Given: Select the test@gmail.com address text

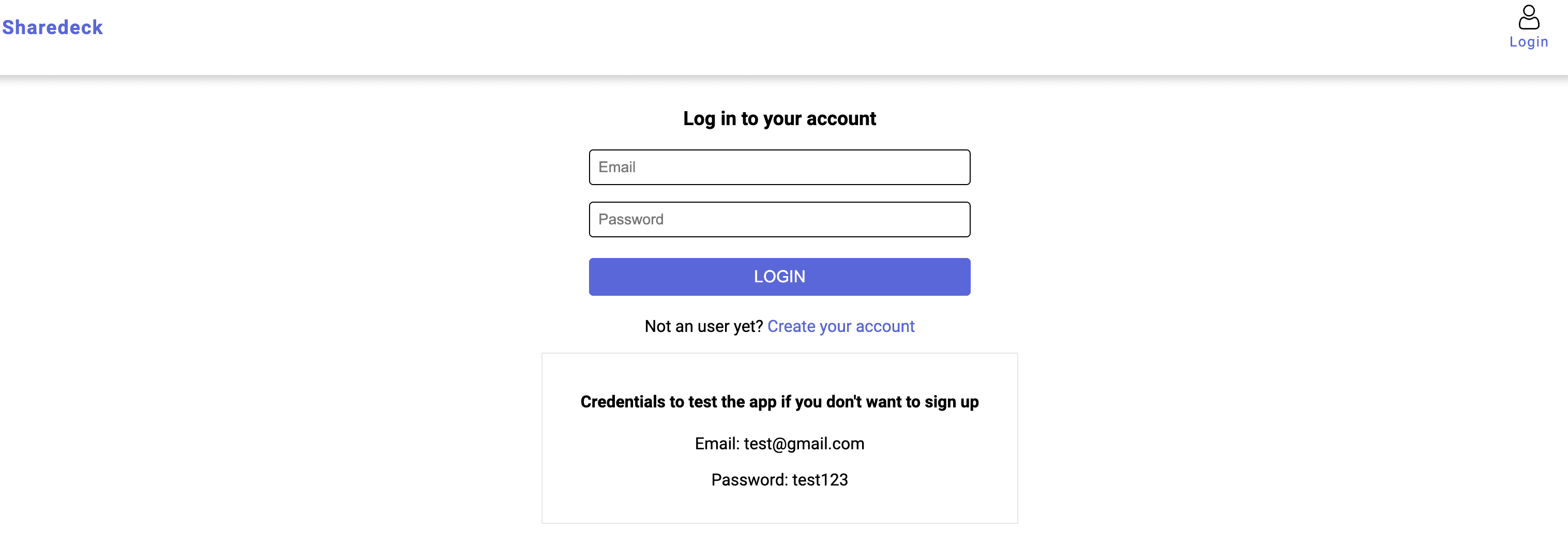Looking at the screenshot, I should click(804, 444).
